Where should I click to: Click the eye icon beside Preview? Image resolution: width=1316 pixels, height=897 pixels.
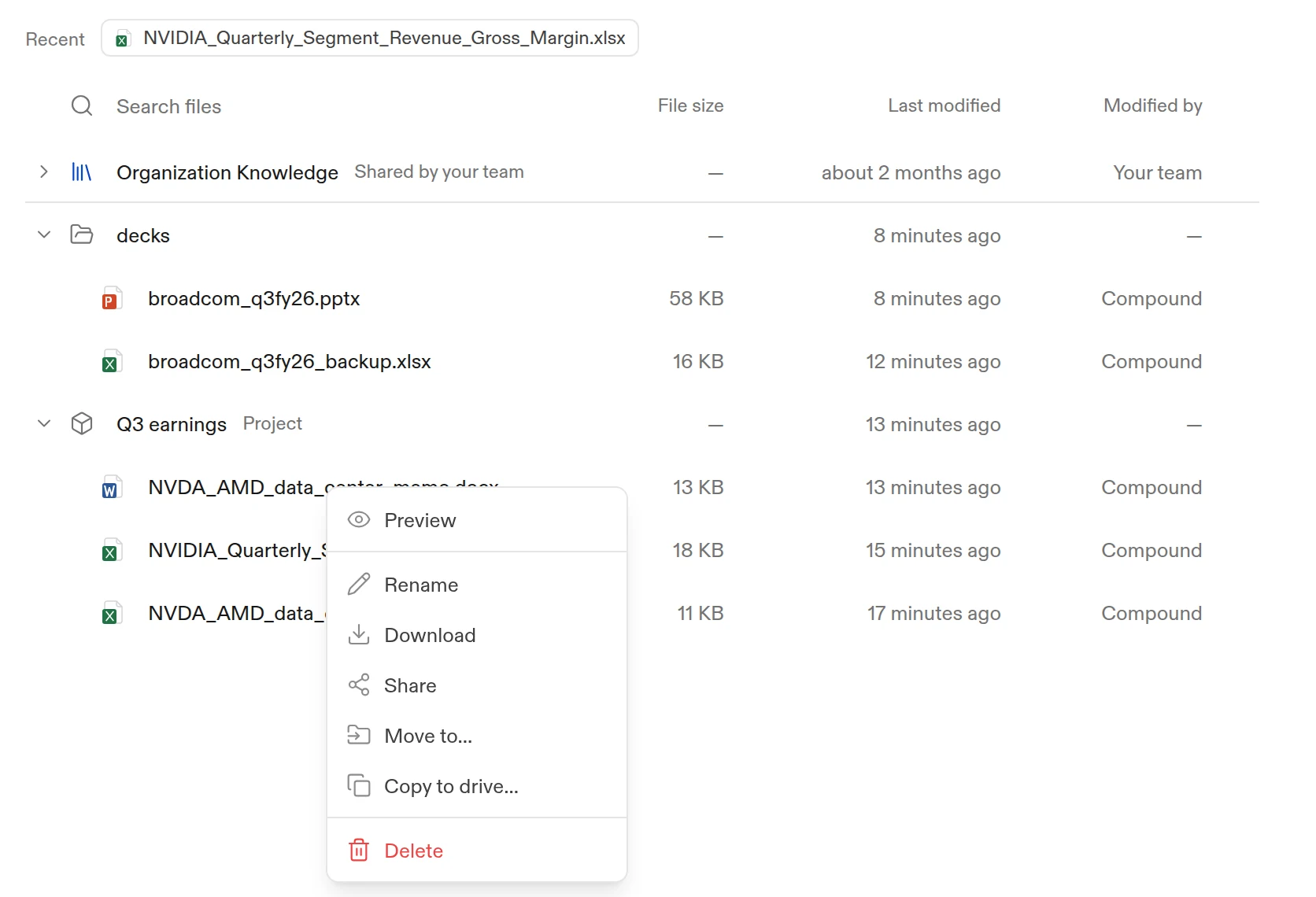(359, 519)
